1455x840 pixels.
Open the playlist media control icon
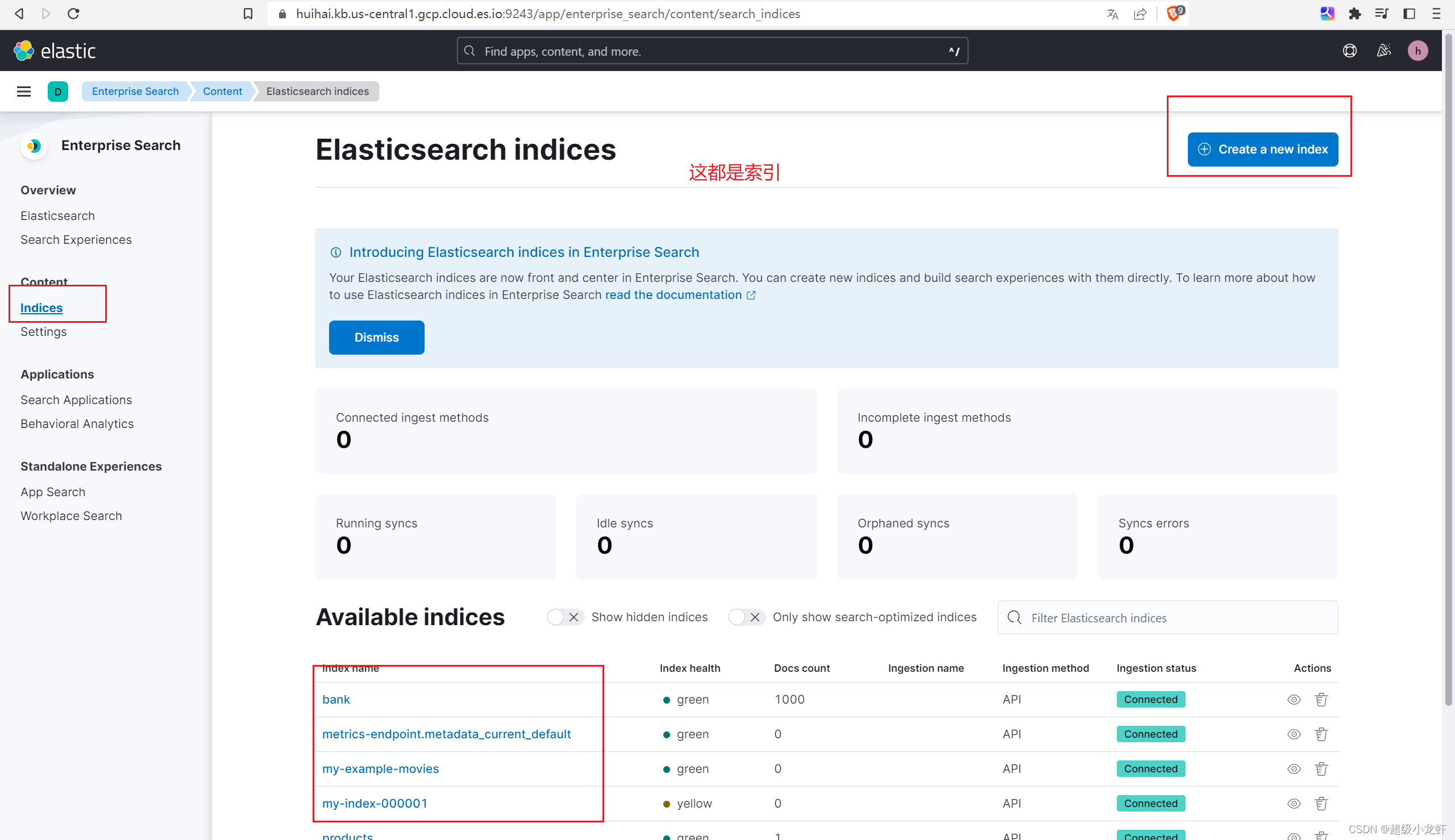point(1382,14)
